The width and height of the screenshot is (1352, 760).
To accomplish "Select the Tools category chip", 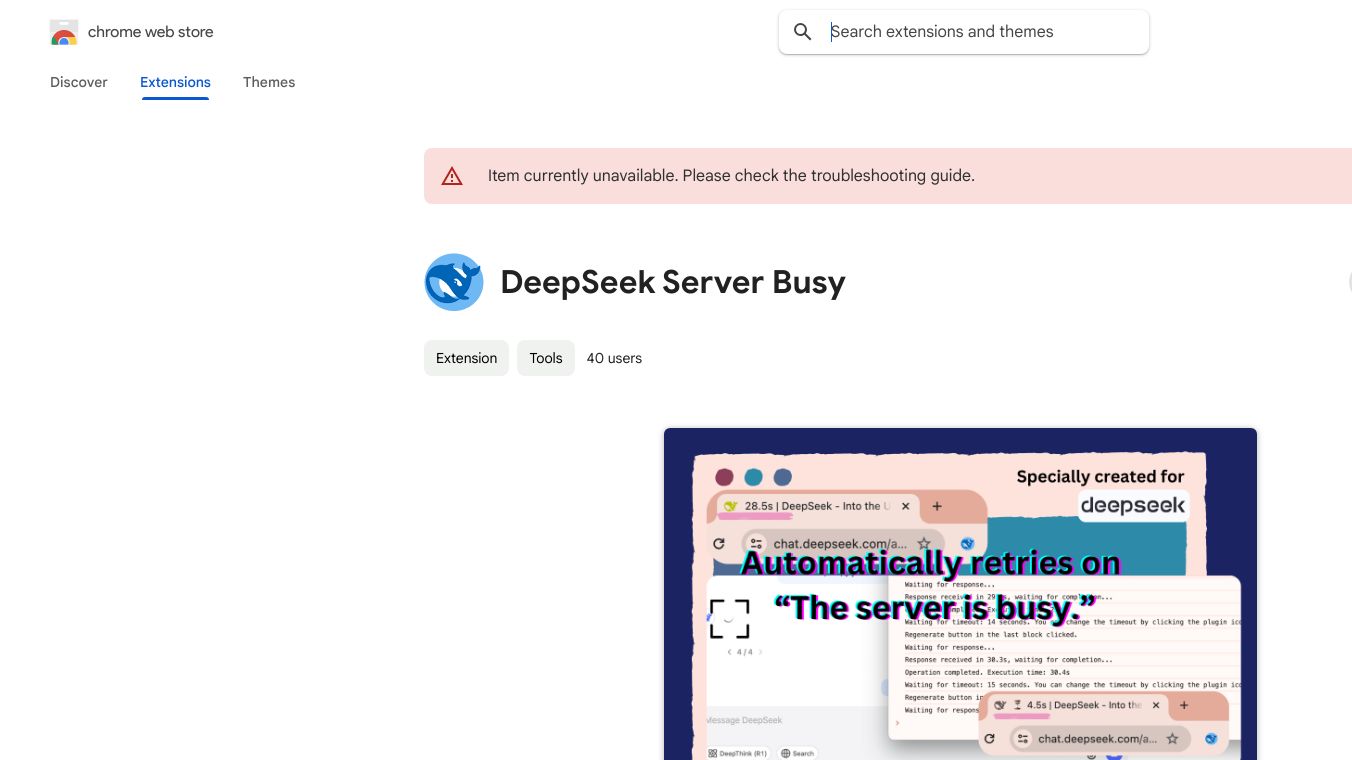I will pos(546,358).
